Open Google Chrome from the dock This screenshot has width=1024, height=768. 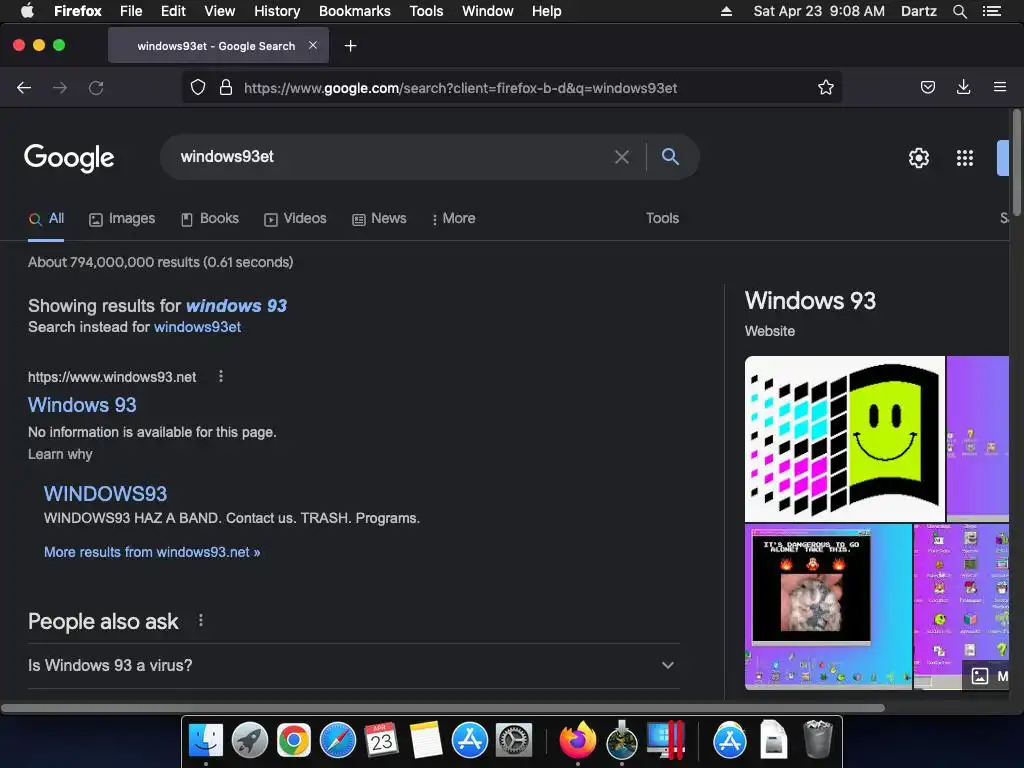pos(293,740)
